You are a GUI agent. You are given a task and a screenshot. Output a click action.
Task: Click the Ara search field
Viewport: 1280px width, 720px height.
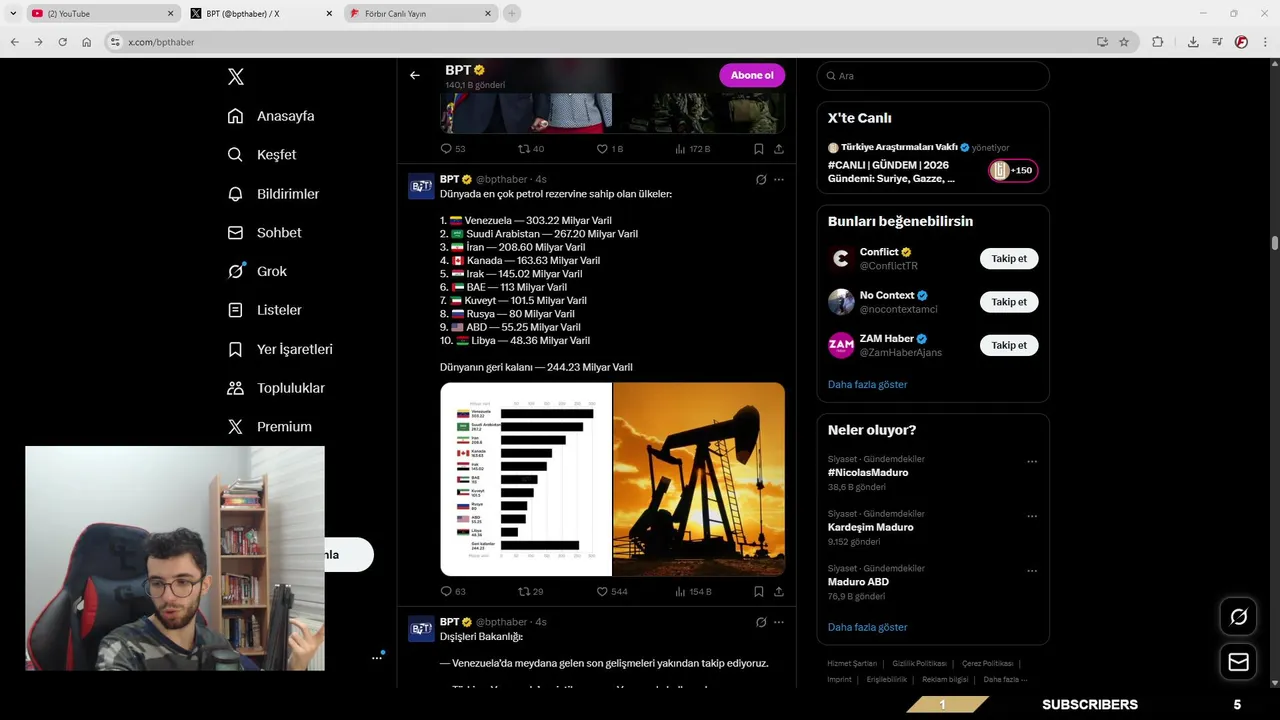pyautogui.click(x=933, y=76)
